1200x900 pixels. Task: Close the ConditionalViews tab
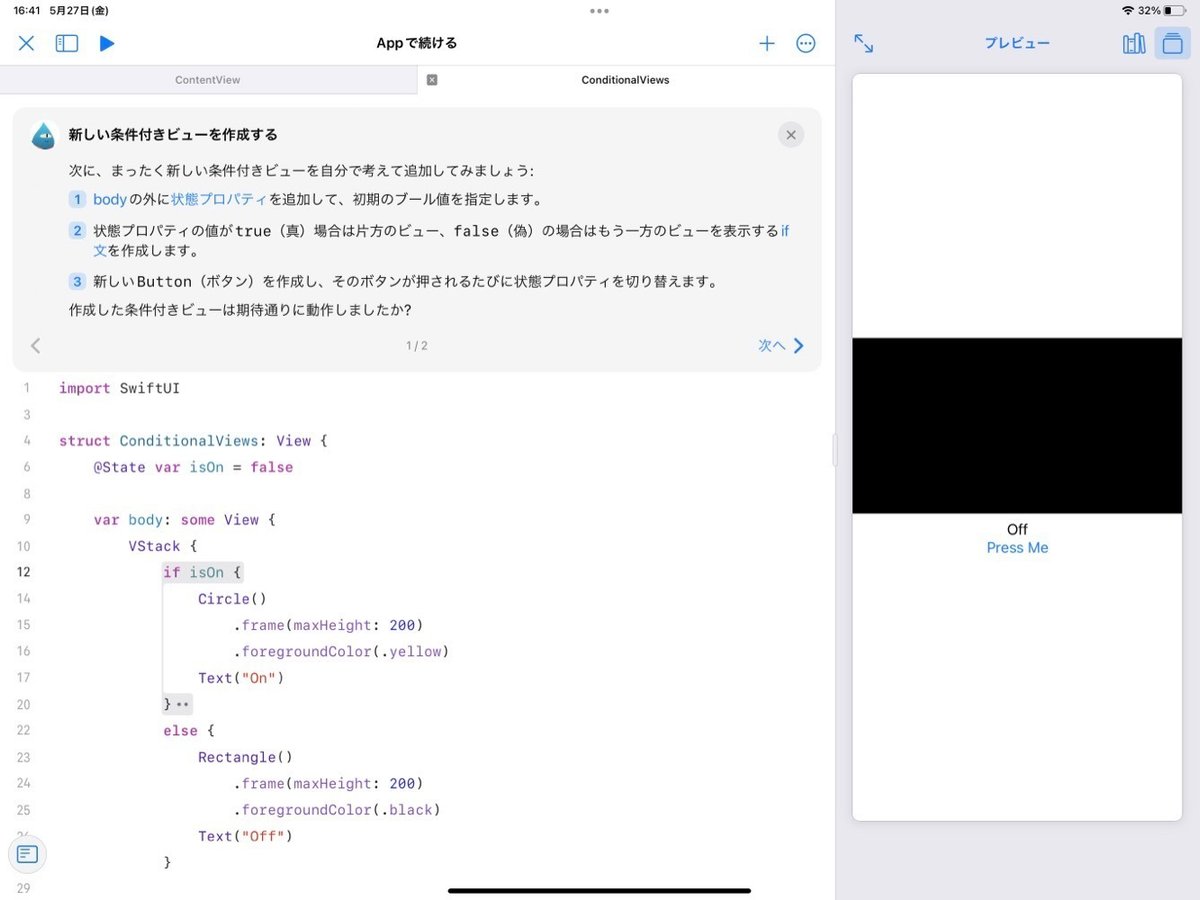(432, 80)
